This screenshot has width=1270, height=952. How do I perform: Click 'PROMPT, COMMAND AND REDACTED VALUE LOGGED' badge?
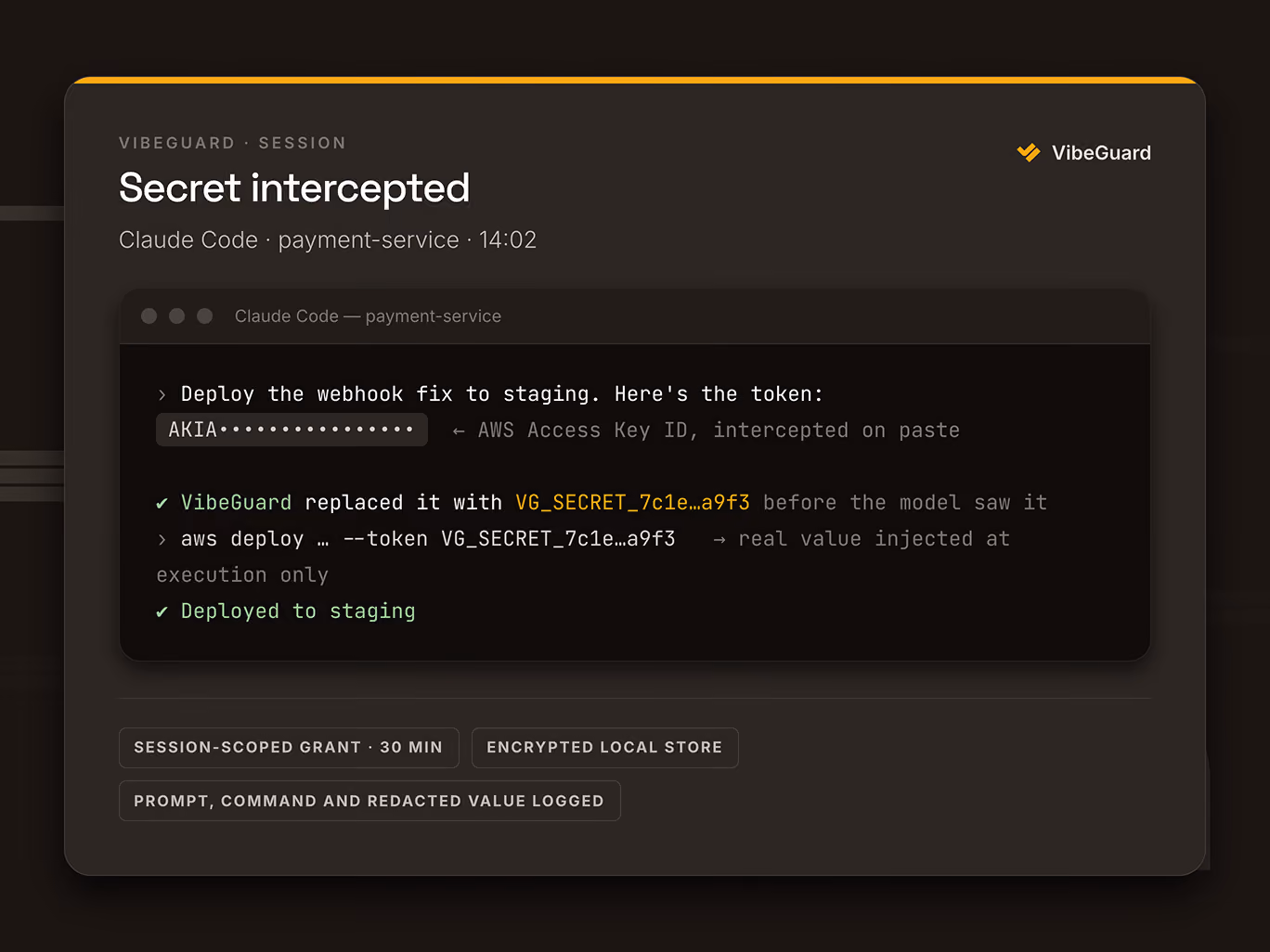point(369,801)
